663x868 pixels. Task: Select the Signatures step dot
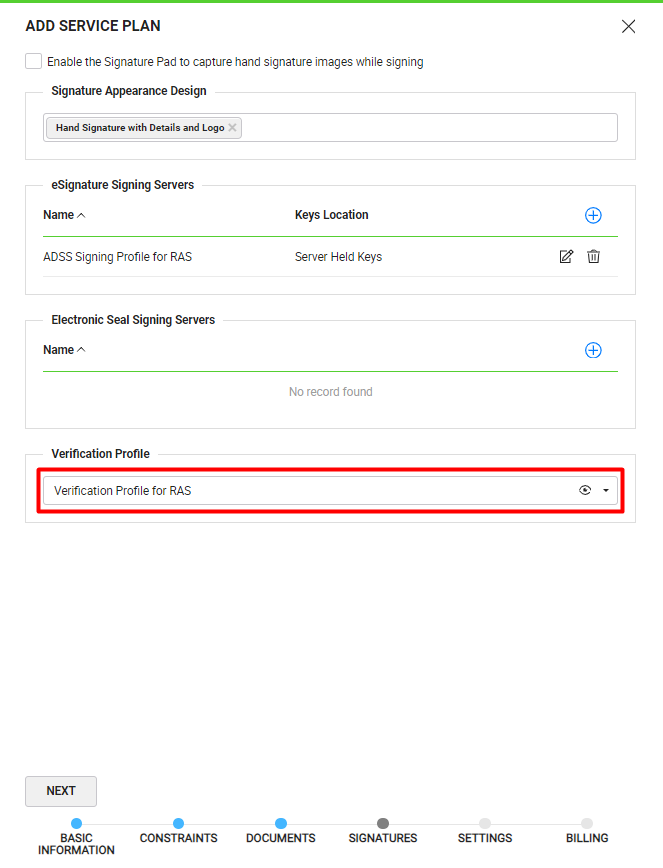click(383, 824)
